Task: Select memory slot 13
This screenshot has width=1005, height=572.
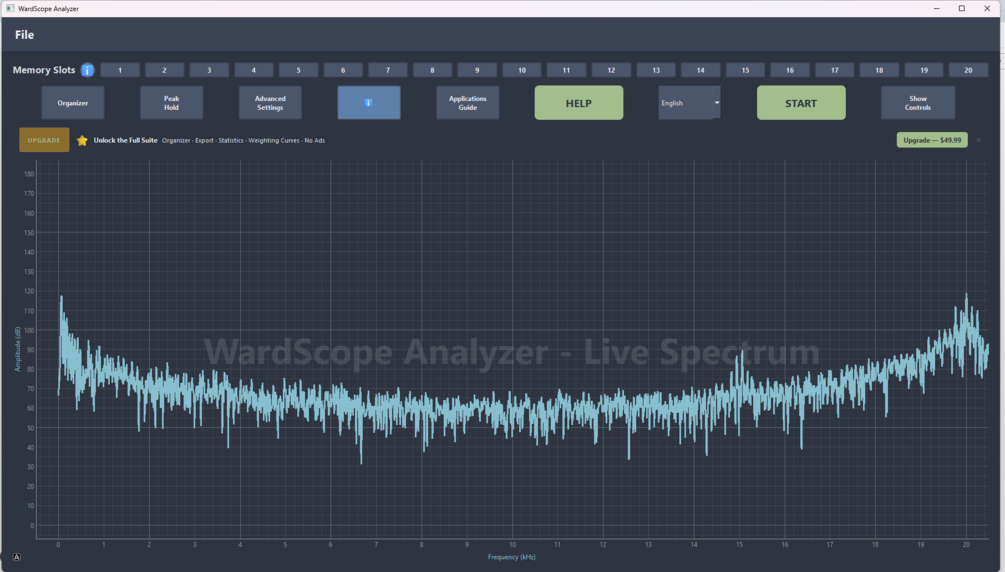Action: tap(656, 70)
